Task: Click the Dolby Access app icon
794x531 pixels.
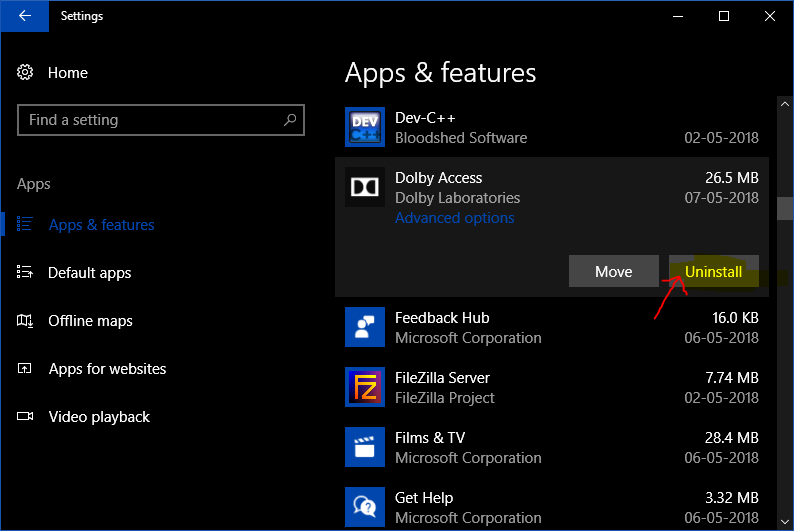Action: 365,187
